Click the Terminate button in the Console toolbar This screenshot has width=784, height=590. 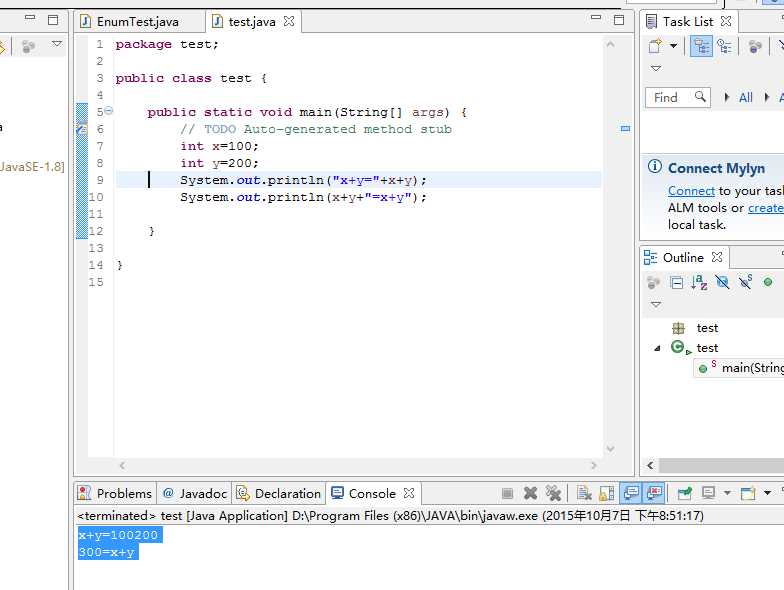click(507, 494)
